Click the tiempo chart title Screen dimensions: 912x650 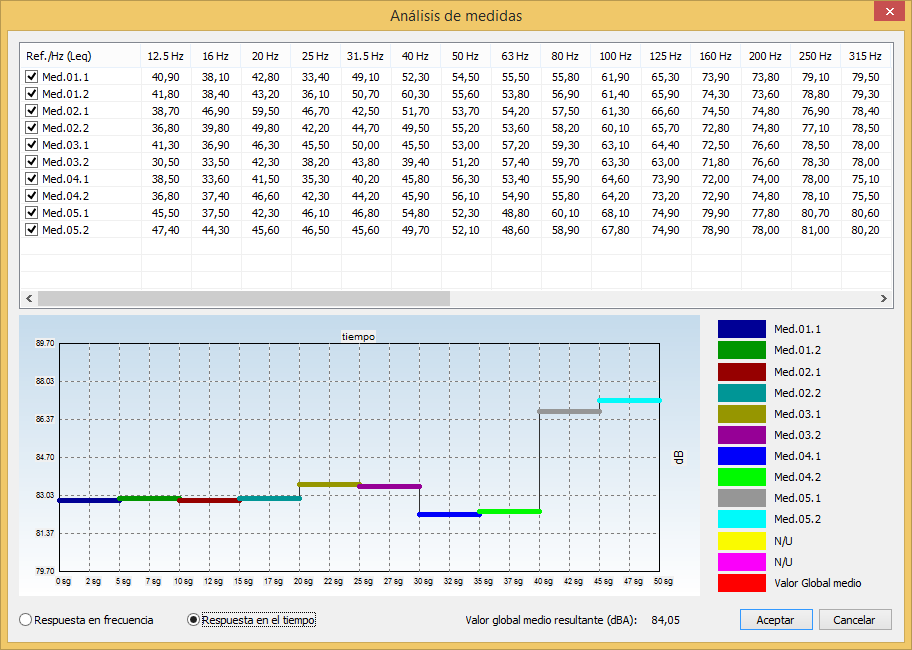358,336
